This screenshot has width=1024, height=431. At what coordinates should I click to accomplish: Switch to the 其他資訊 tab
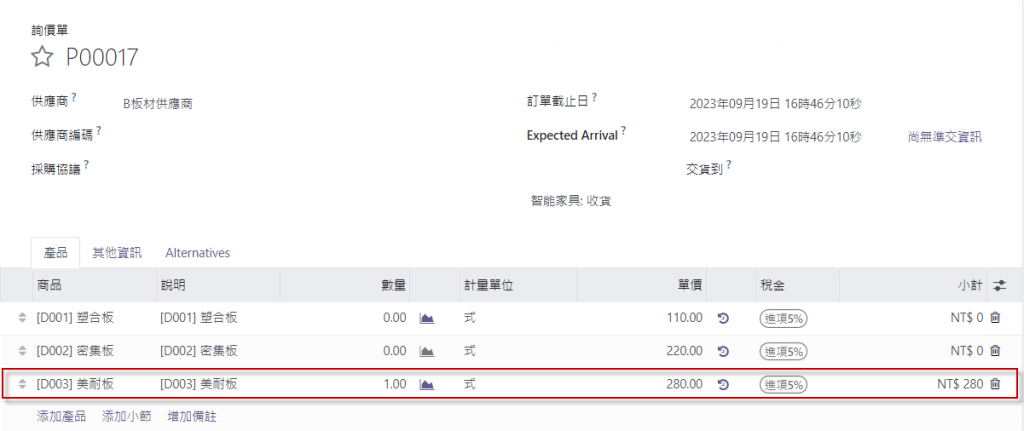tap(117, 253)
